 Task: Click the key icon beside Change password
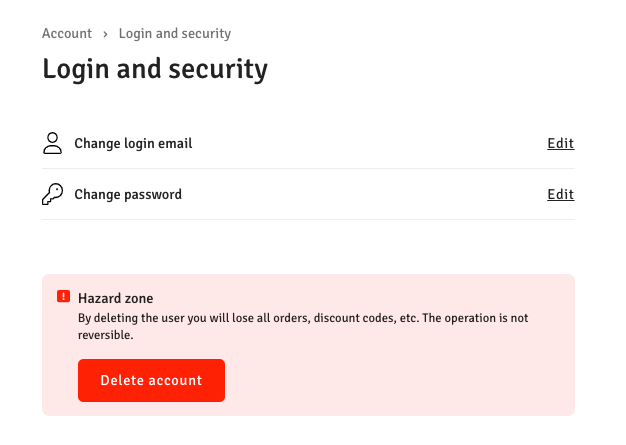tap(52, 194)
